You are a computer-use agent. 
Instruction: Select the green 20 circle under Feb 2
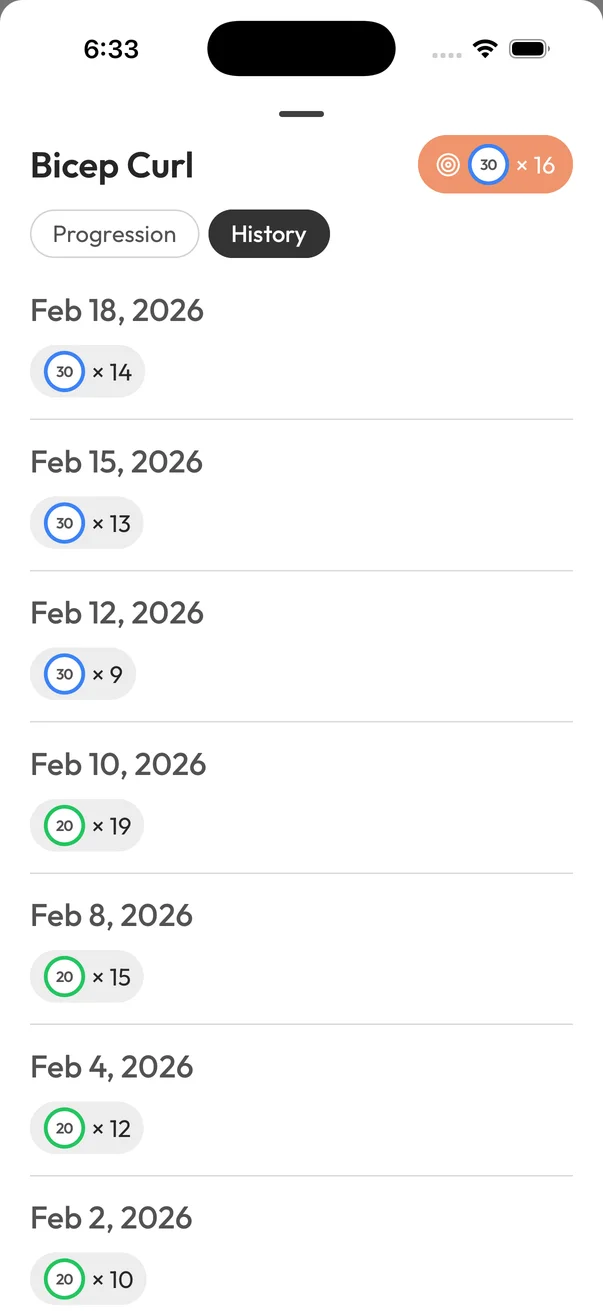(64, 1278)
